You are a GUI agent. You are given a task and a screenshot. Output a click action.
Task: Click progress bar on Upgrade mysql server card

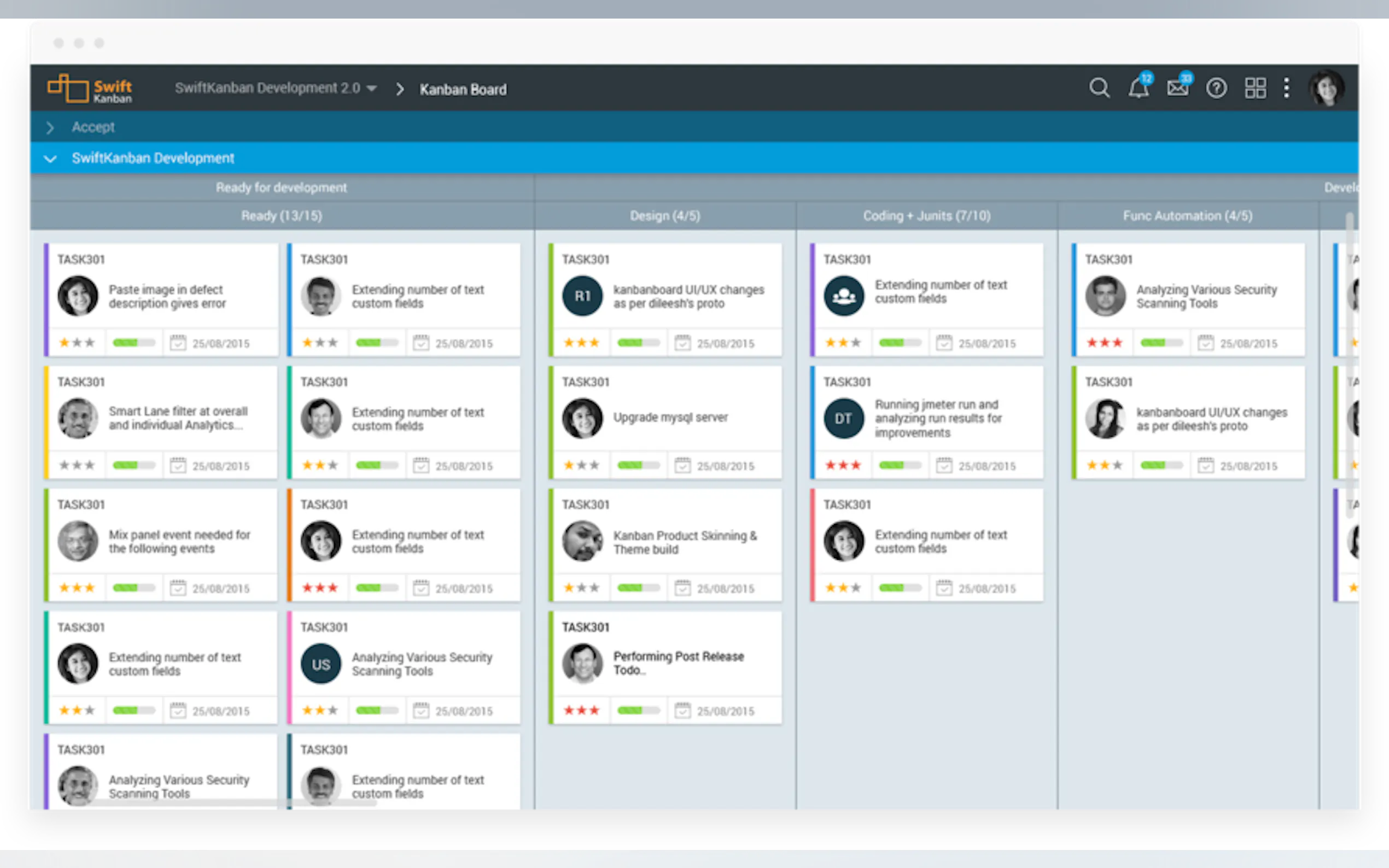point(638,466)
